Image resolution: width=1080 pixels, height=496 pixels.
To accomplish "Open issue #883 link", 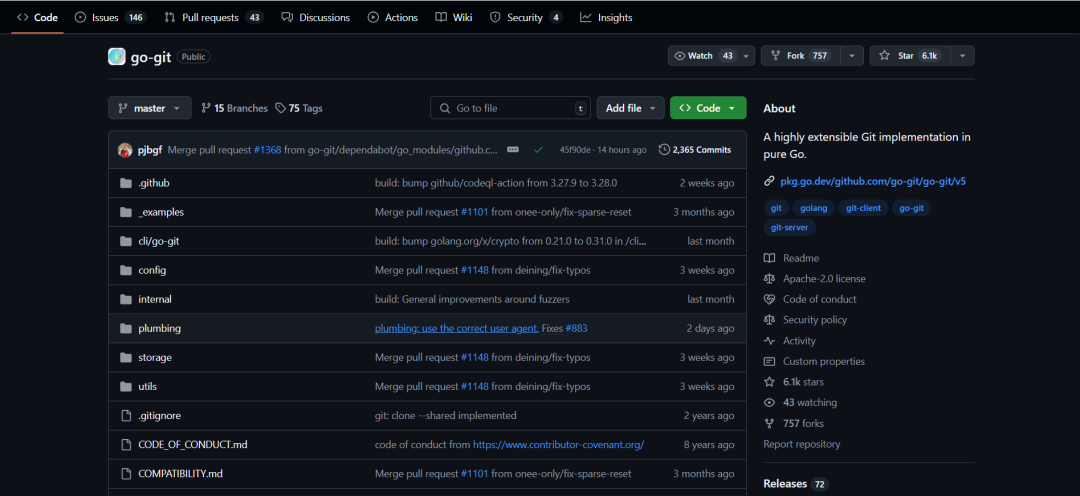I will pyautogui.click(x=577, y=329).
